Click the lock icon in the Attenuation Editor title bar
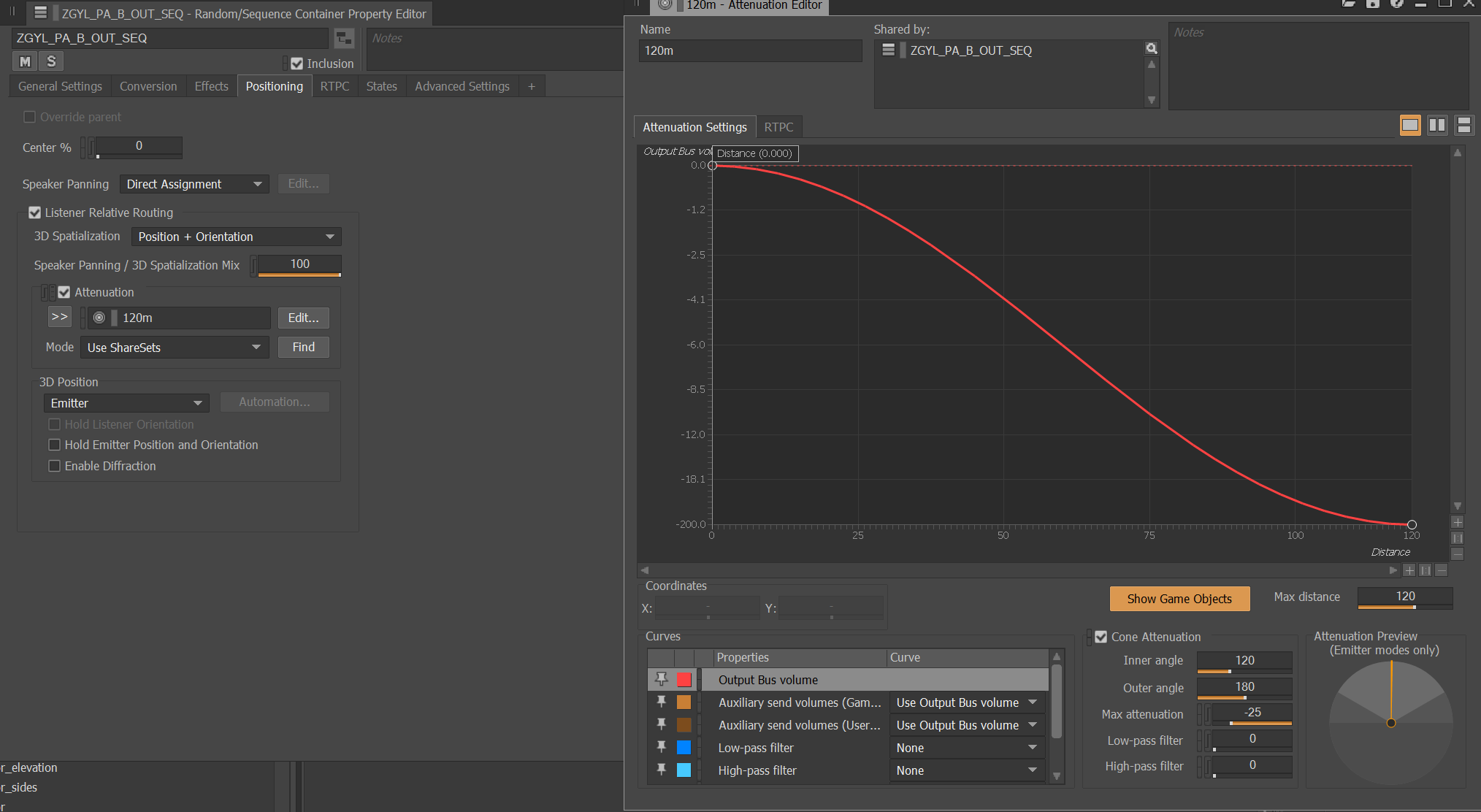The width and height of the screenshot is (1481, 812). coord(1373,4)
